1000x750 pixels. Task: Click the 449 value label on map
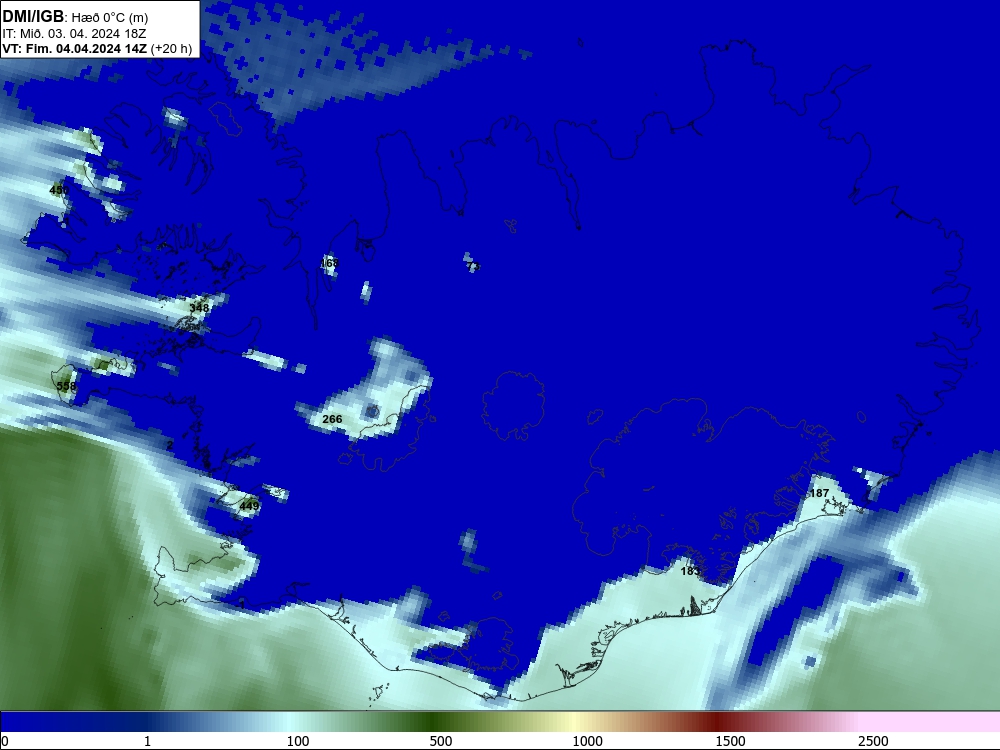[249, 506]
